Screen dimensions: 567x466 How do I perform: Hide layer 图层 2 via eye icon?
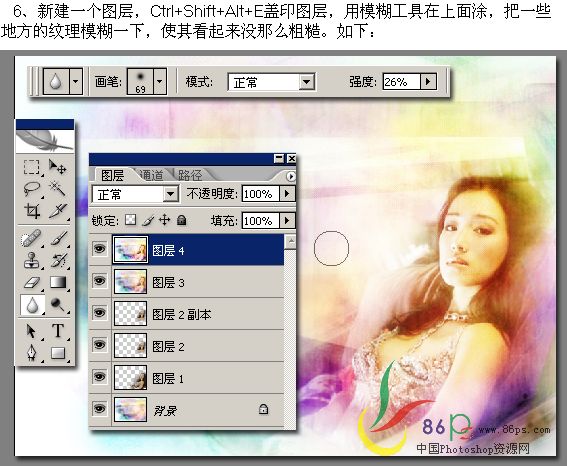click(x=99, y=345)
